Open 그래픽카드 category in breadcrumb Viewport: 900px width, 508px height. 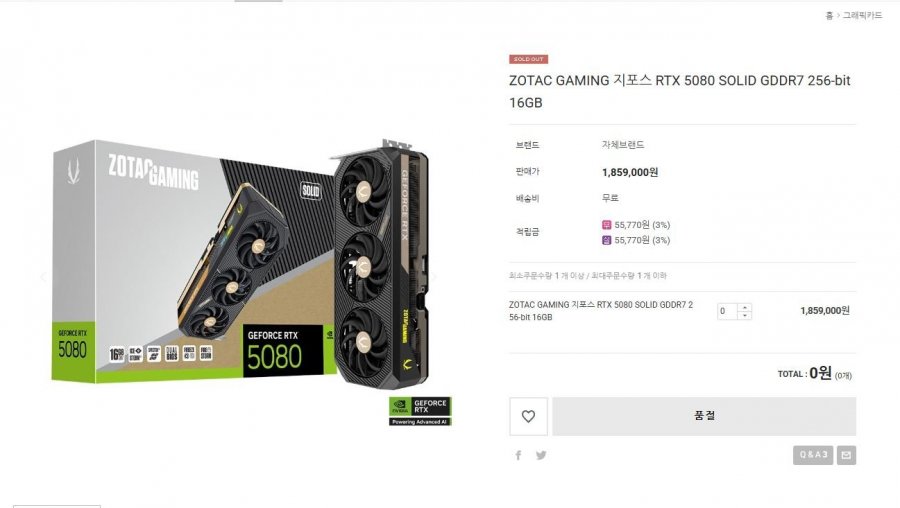pyautogui.click(x=862, y=15)
